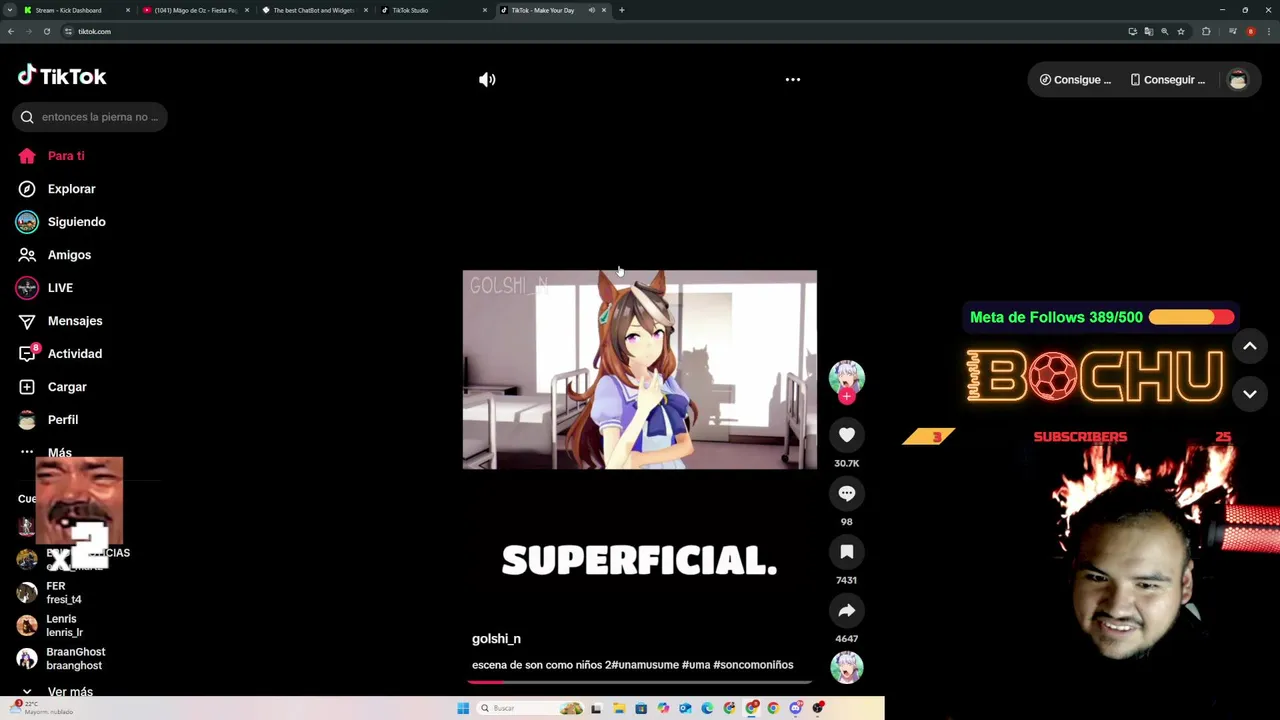The width and height of the screenshot is (1280, 720).
Task: Open File Explorer from the taskbar
Action: 619,708
